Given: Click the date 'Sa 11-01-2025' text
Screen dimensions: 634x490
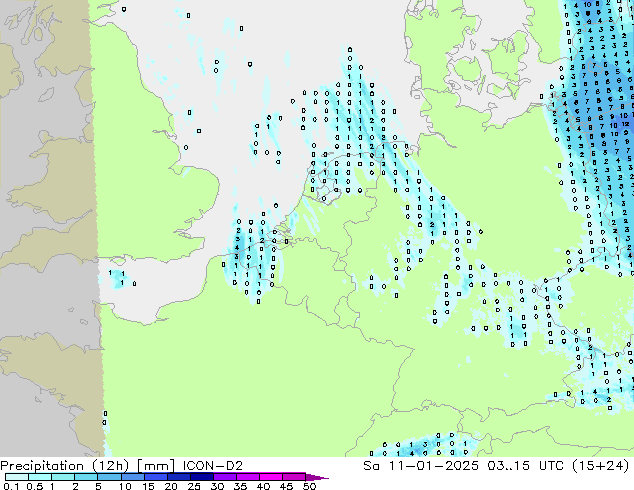Looking at the screenshot, I should click(421, 465).
